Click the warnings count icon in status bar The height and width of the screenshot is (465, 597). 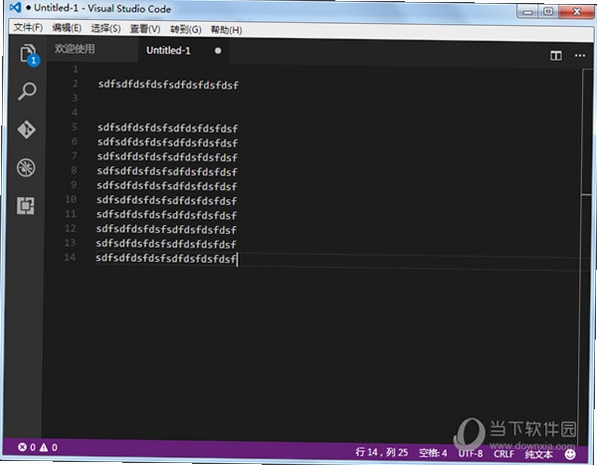[x=44, y=447]
